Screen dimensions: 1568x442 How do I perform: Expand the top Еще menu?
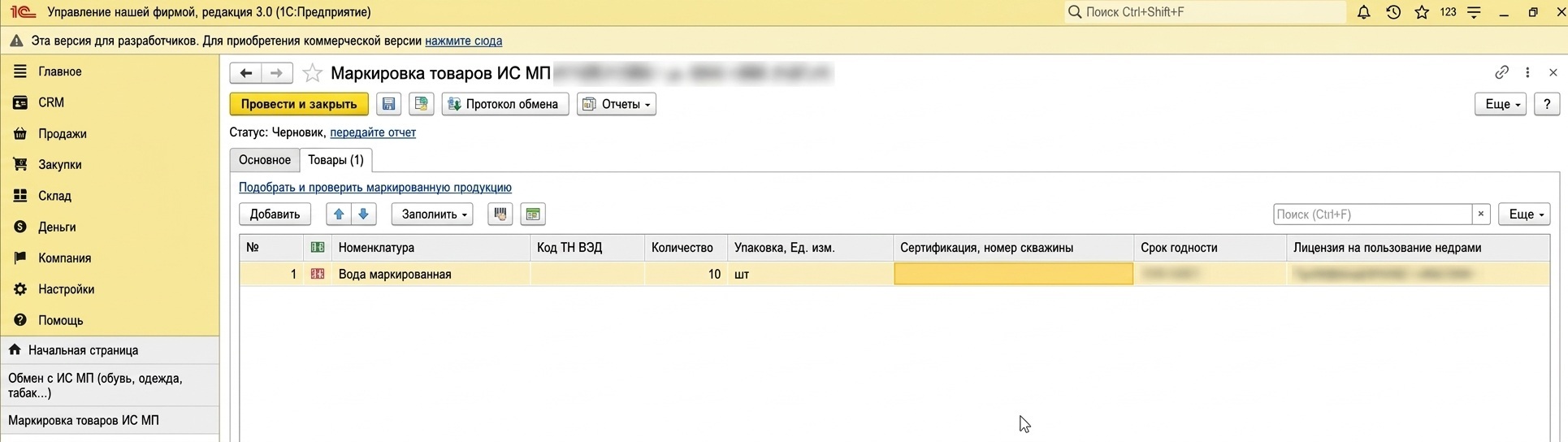[1501, 104]
